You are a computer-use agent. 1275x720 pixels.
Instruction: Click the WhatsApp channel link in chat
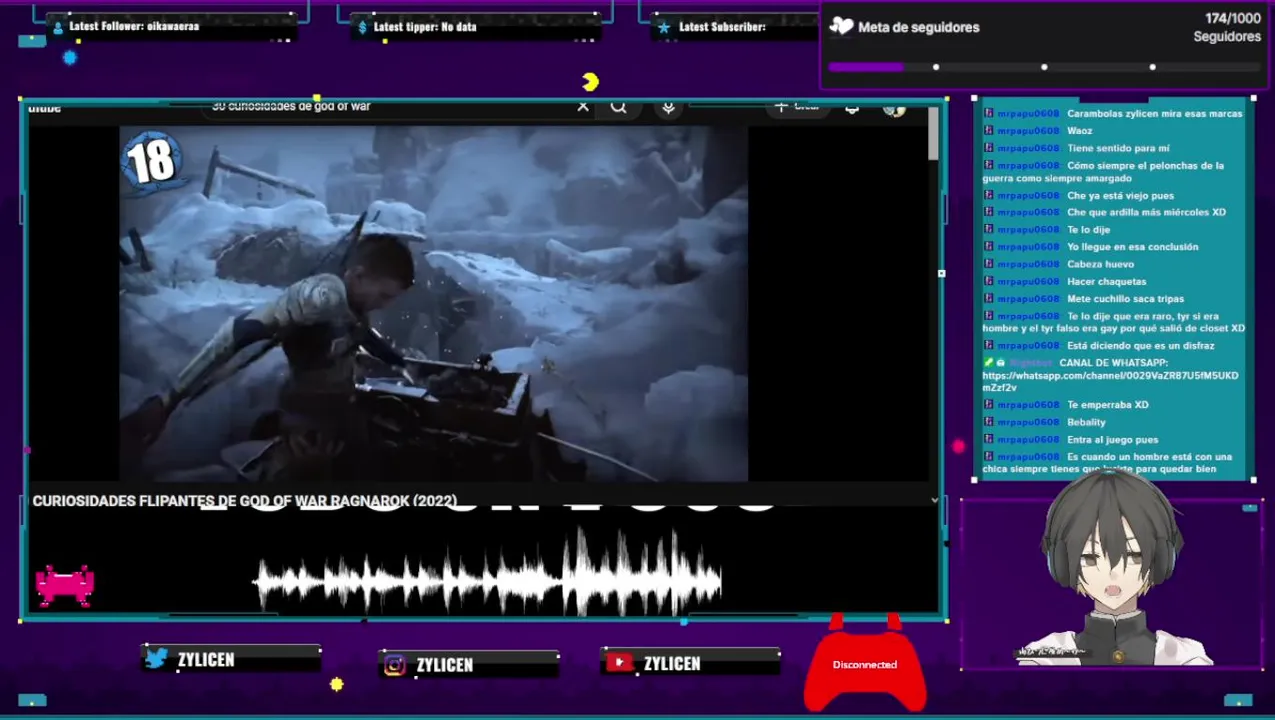[x=1110, y=381]
